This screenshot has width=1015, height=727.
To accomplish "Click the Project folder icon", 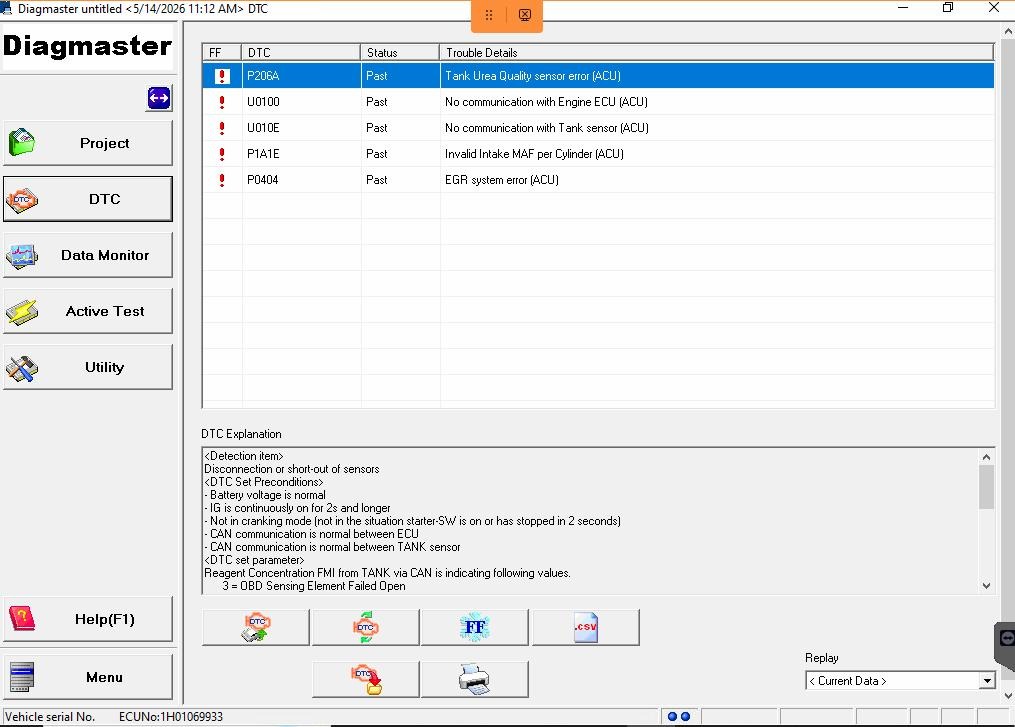I will point(21,142).
